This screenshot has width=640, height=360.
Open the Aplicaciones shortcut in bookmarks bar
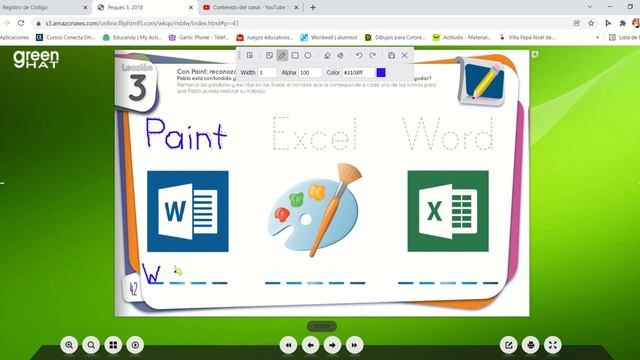point(14,37)
